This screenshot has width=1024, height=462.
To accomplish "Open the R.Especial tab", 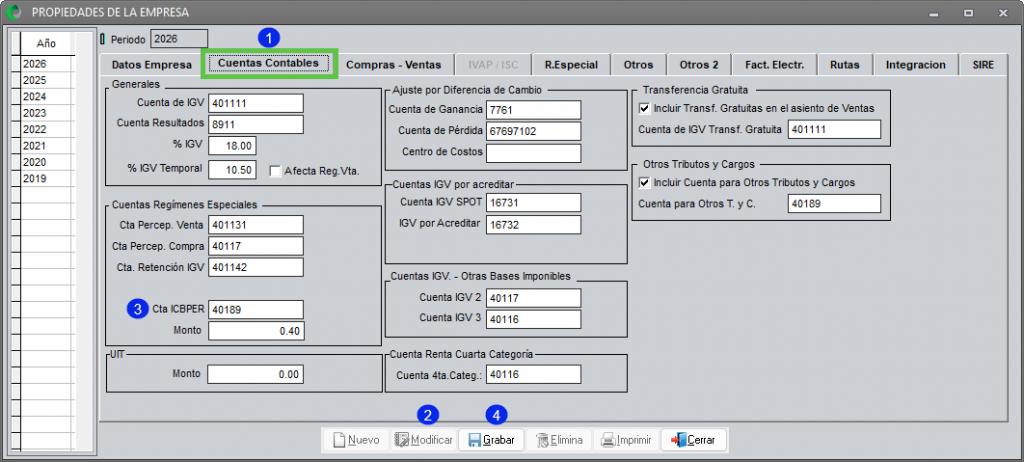I will point(569,65).
